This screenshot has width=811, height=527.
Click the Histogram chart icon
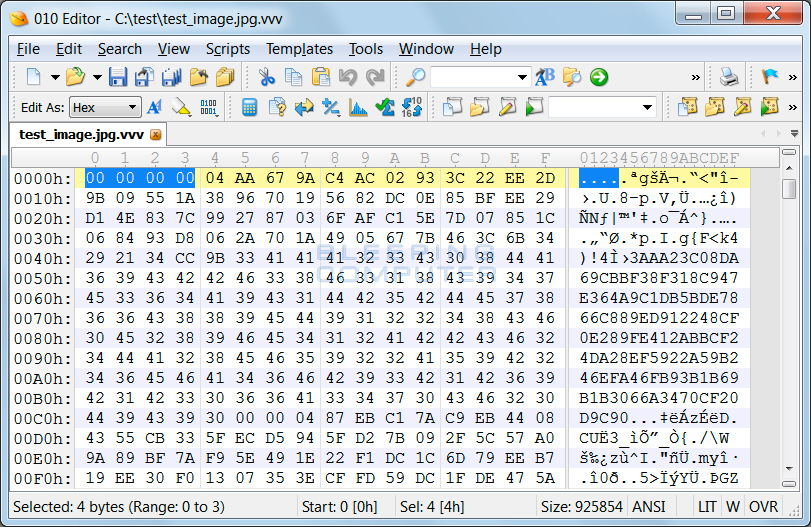(x=358, y=107)
